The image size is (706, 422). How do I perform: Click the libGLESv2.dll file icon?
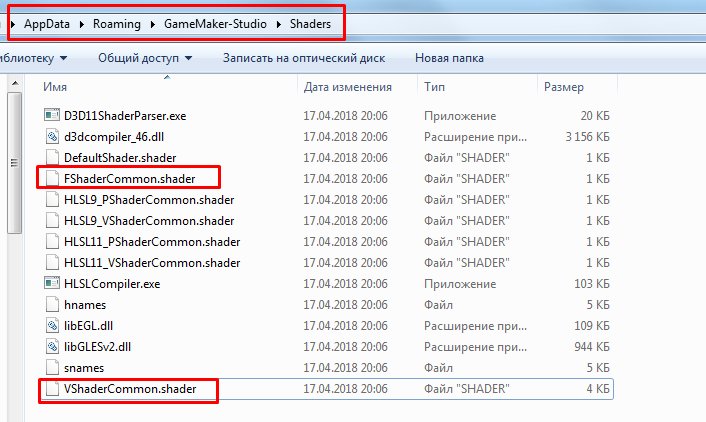52,346
